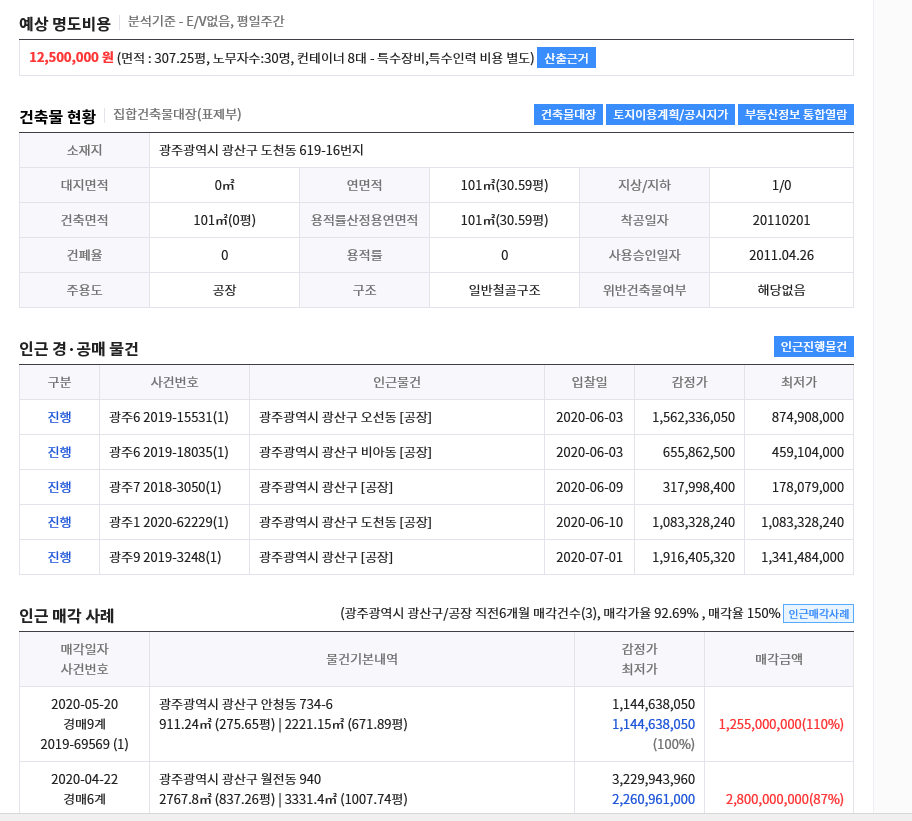The height and width of the screenshot is (821, 912).
Task: Click sale case number 2019-69569 (1)
Action: point(84,744)
